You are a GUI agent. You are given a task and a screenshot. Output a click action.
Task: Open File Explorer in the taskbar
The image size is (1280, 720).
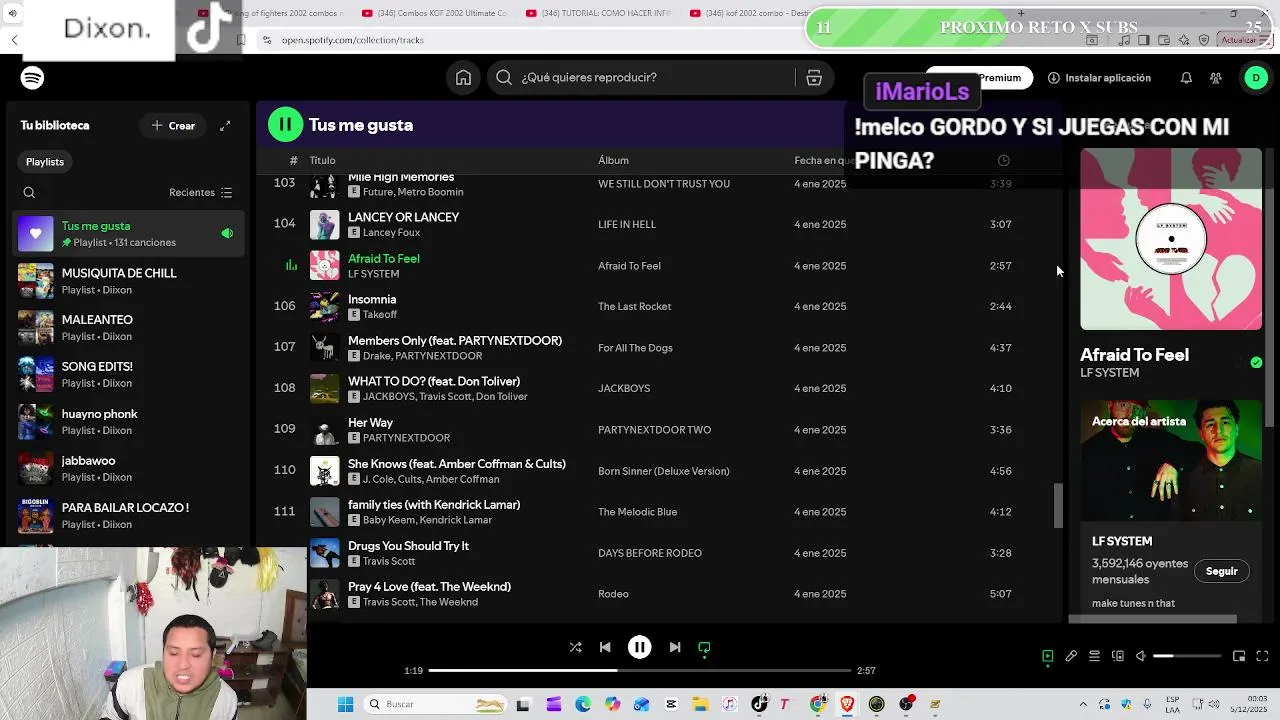[700, 704]
